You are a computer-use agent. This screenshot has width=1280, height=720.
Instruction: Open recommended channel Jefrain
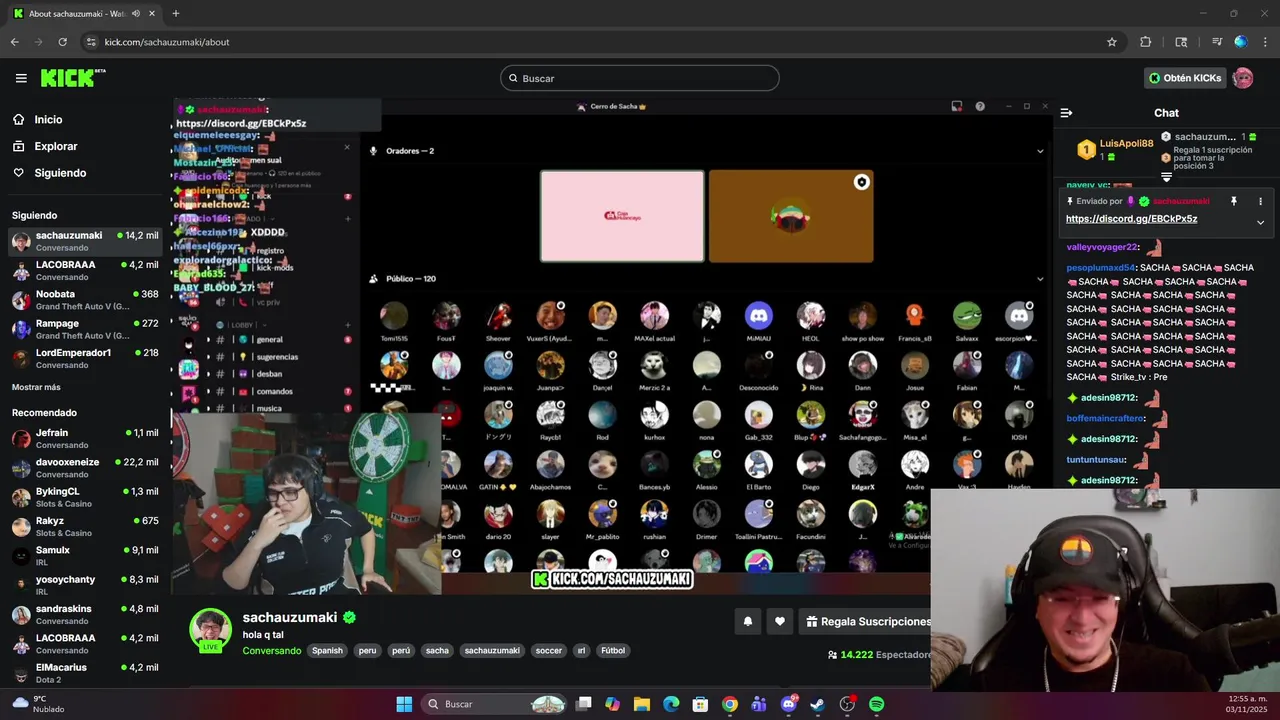tap(85, 438)
